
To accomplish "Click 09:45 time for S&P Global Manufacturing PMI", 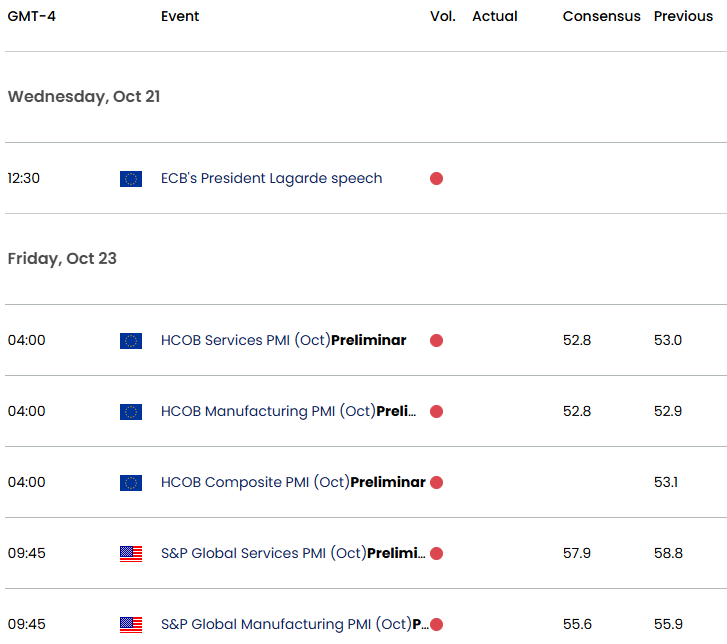I will (26, 624).
